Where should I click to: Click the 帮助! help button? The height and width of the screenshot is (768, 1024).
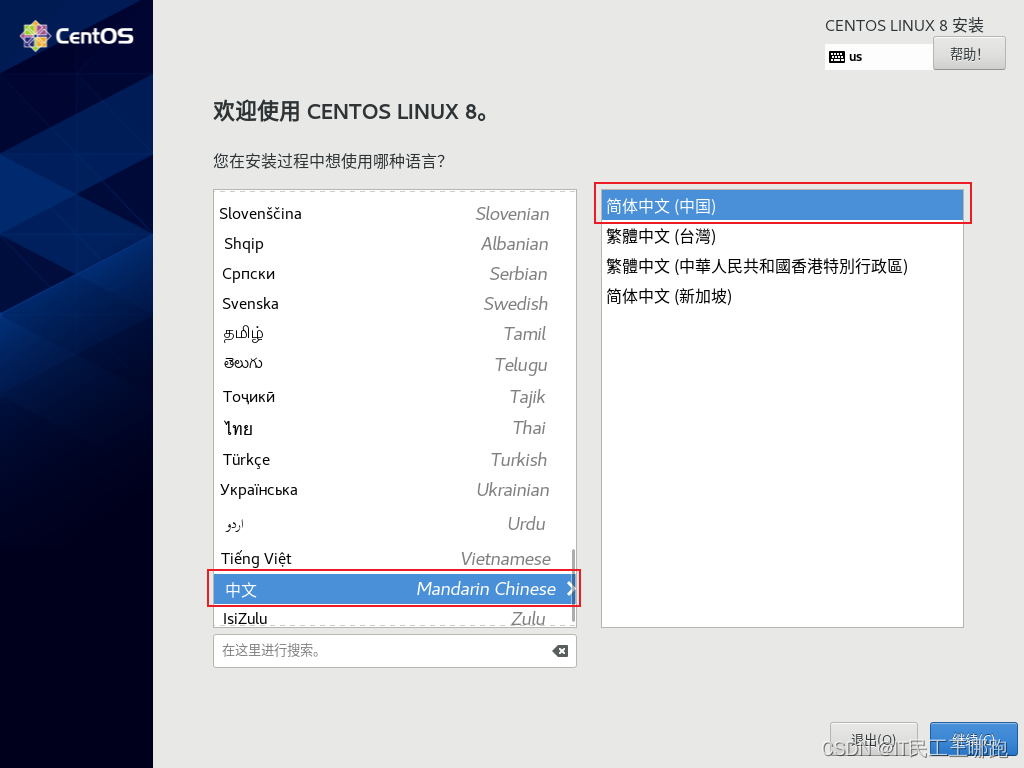point(968,53)
